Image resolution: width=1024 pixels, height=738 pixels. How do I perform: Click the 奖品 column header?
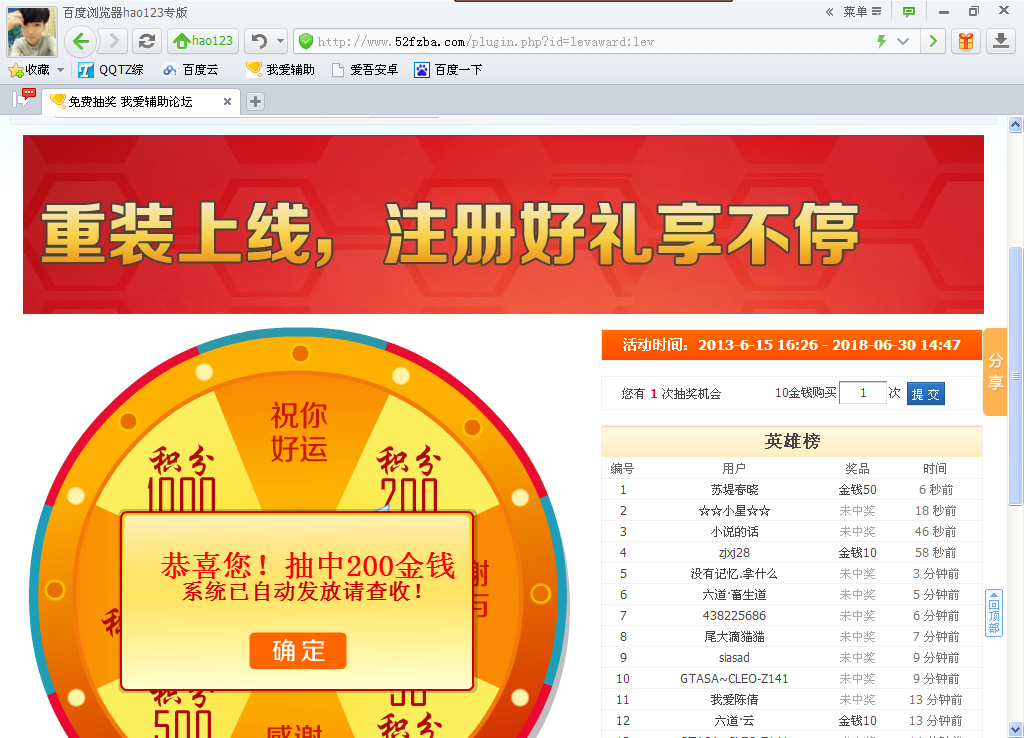tap(857, 468)
